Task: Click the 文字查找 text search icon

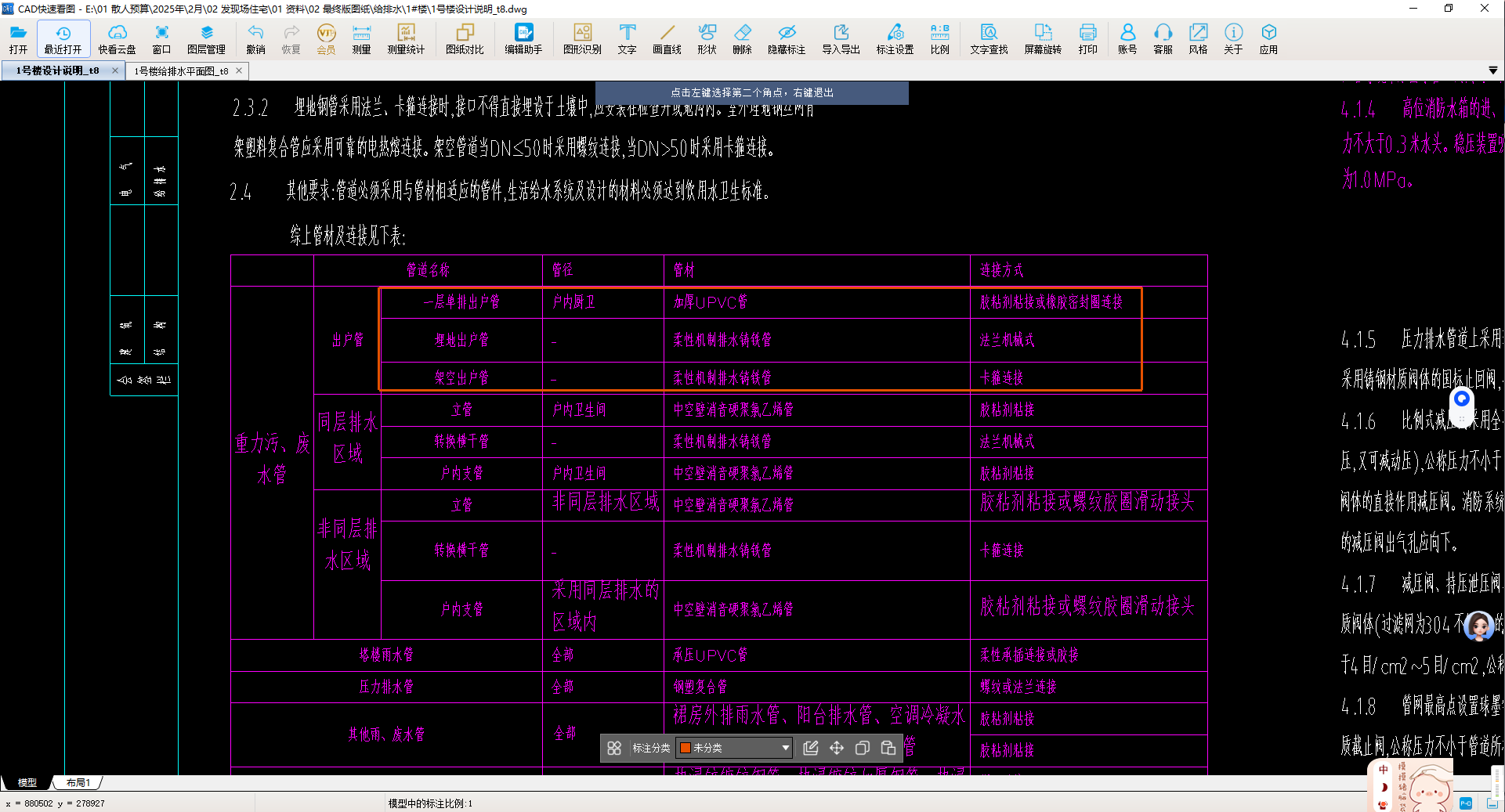Action: pos(989,38)
